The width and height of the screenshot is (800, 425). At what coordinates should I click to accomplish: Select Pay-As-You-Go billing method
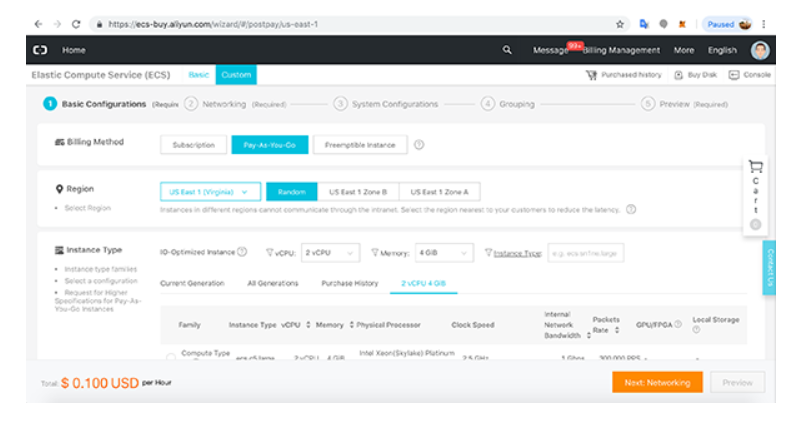[269, 145]
